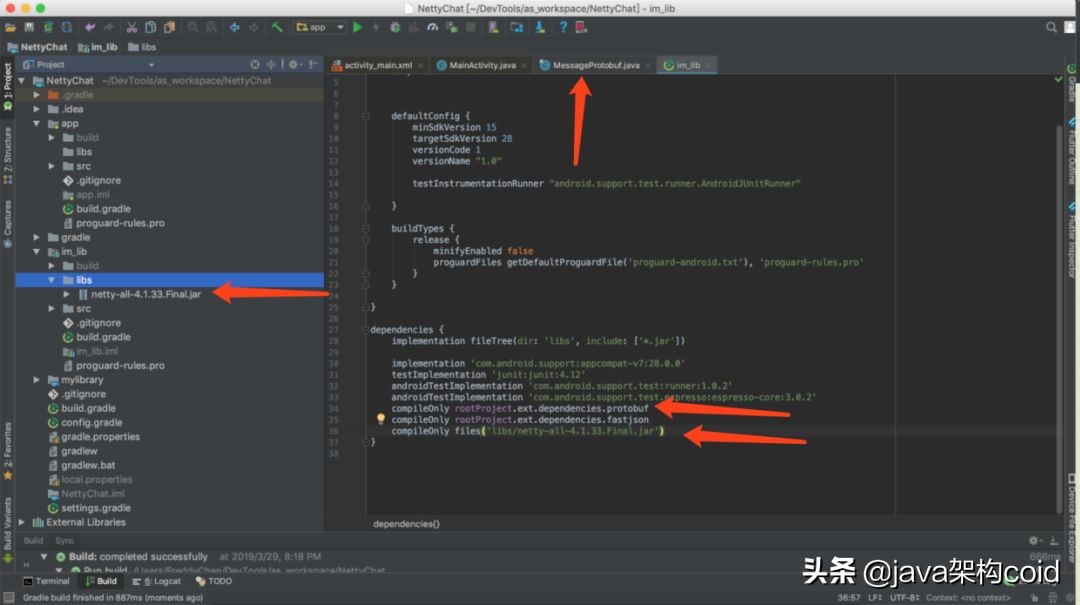Open the app run configuration dropdown
The width and height of the screenshot is (1080, 605).
click(320, 28)
